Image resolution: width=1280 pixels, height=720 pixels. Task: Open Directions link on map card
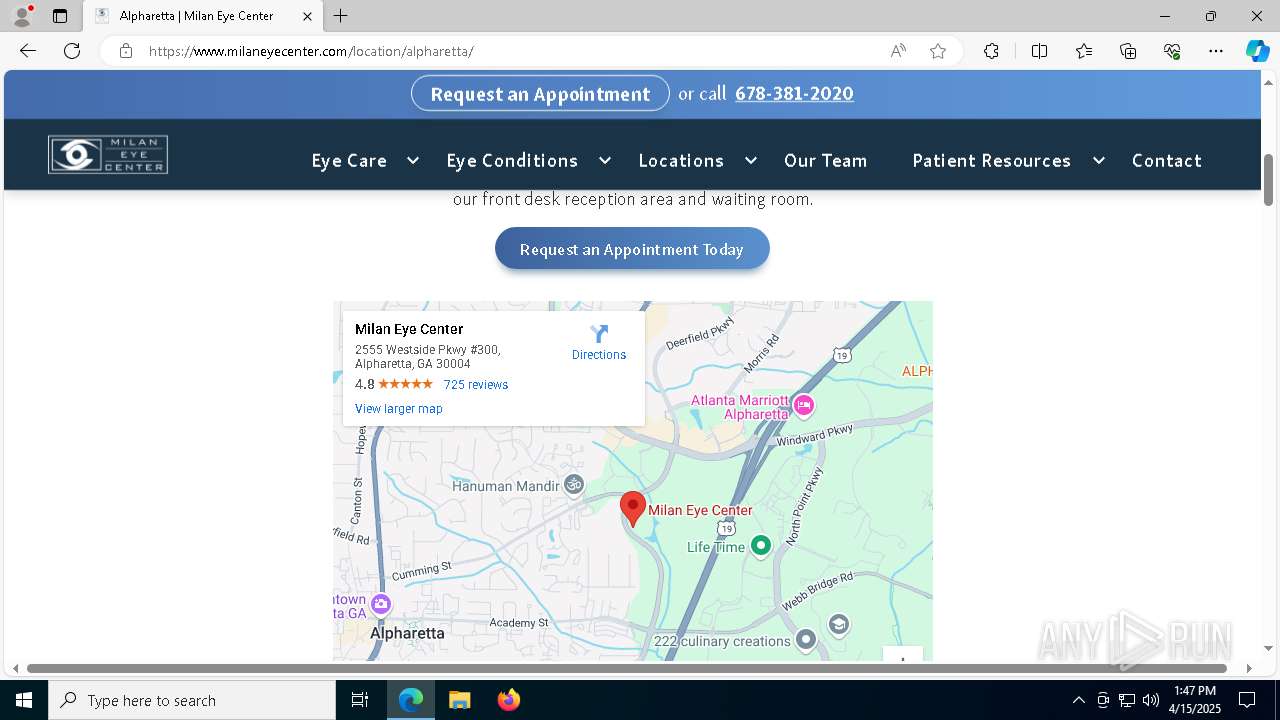599,355
